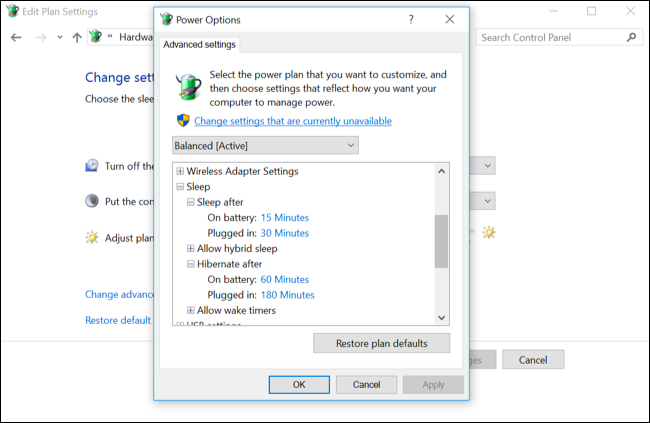The image size is (650, 423).
Task: Click the monitor icon beside Turn off the display
Action: [x=92, y=165]
